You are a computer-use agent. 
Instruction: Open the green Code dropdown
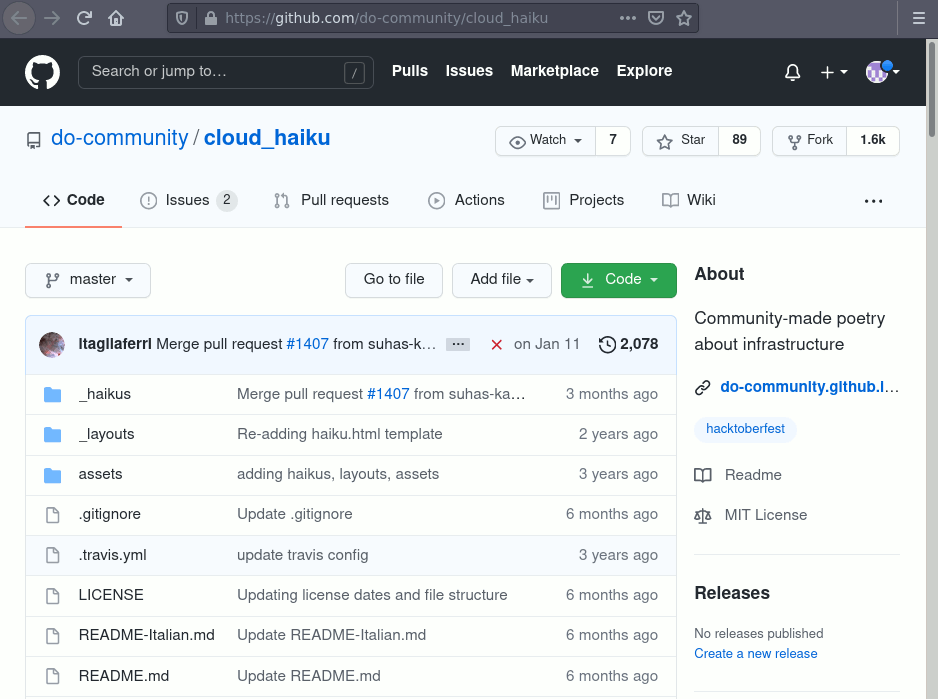click(619, 280)
